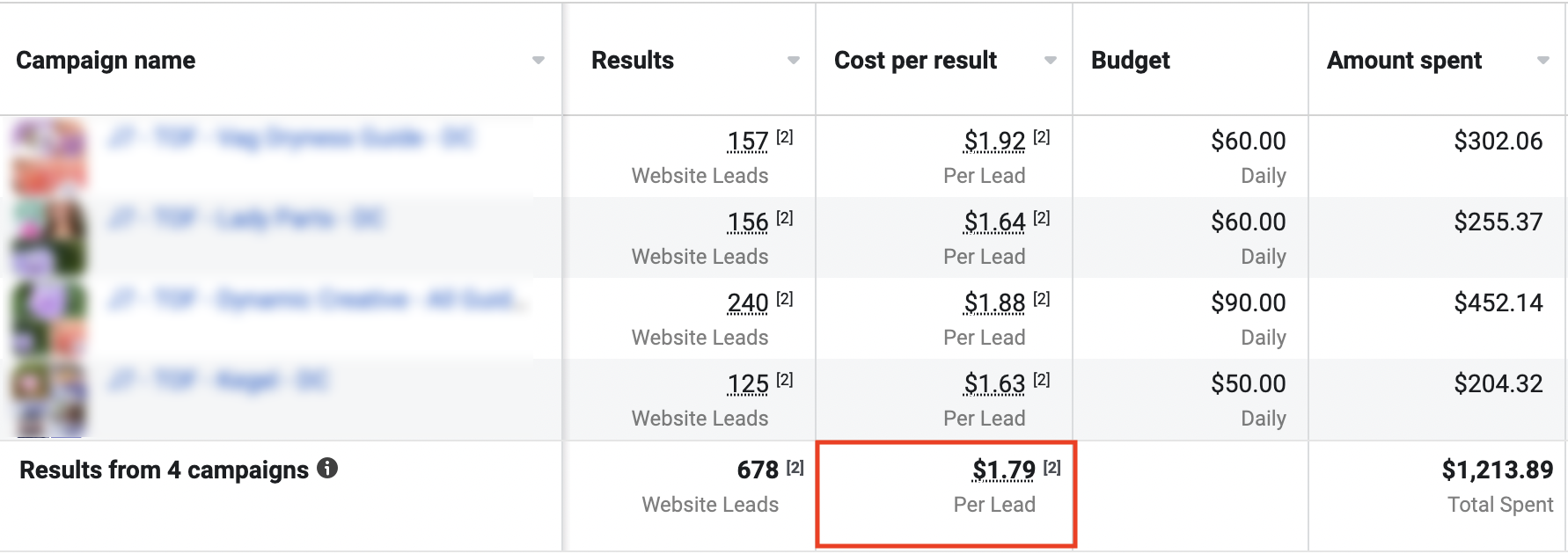
Task: Click the $1.64 cost per lead value
Action: point(994,222)
